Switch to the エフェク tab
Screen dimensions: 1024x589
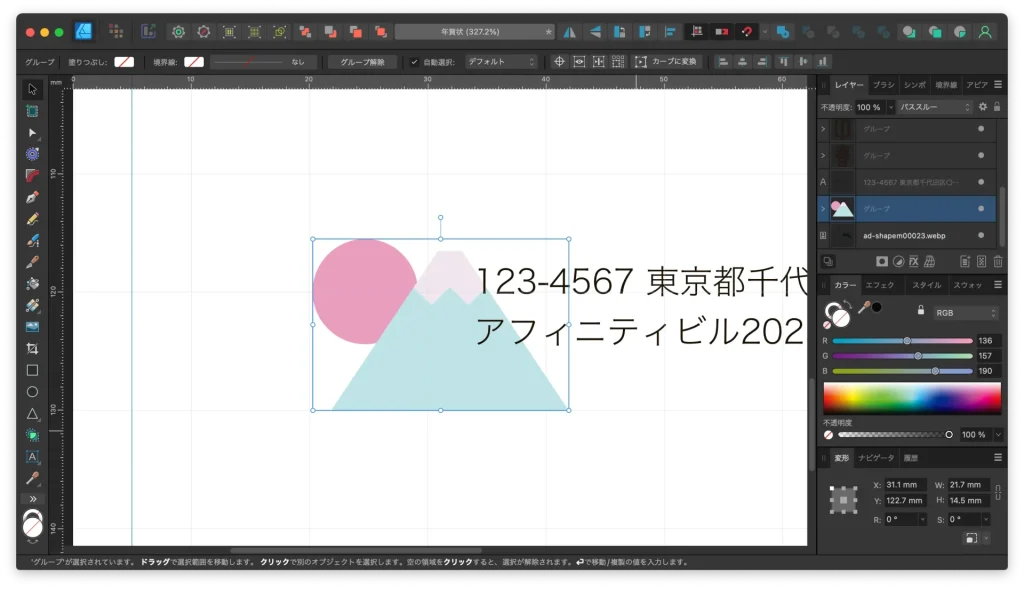880,285
